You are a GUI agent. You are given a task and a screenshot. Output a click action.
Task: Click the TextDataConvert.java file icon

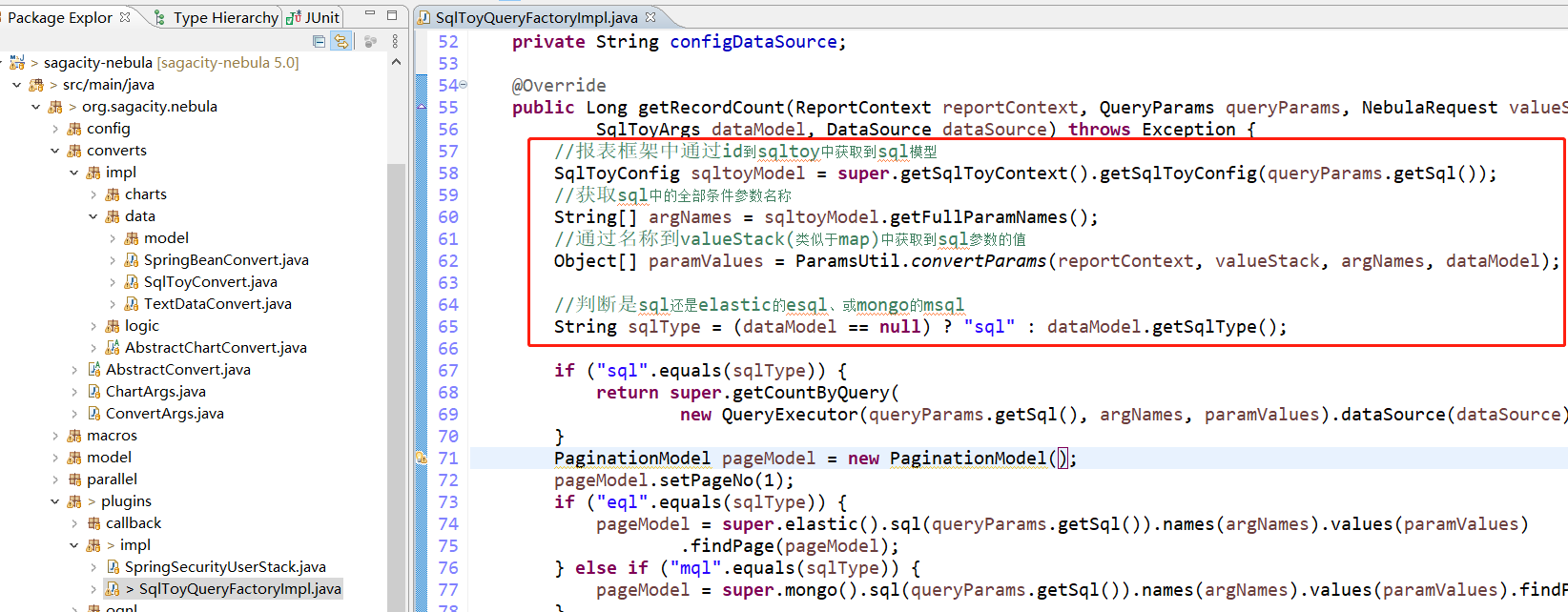(132, 304)
